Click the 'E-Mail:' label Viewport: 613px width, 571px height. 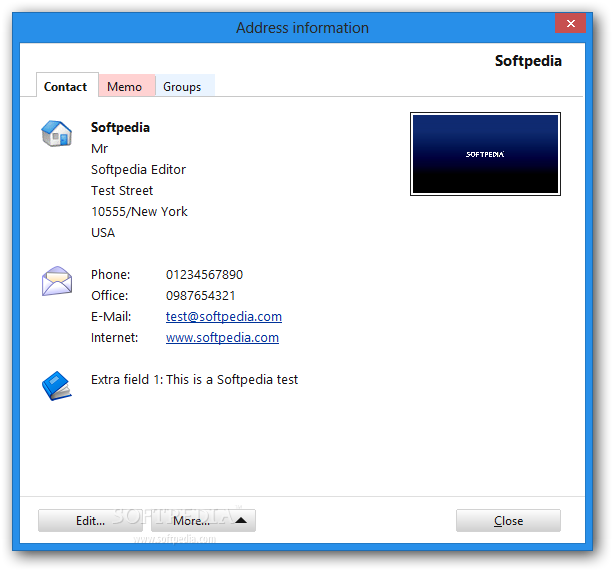[x=111, y=317]
